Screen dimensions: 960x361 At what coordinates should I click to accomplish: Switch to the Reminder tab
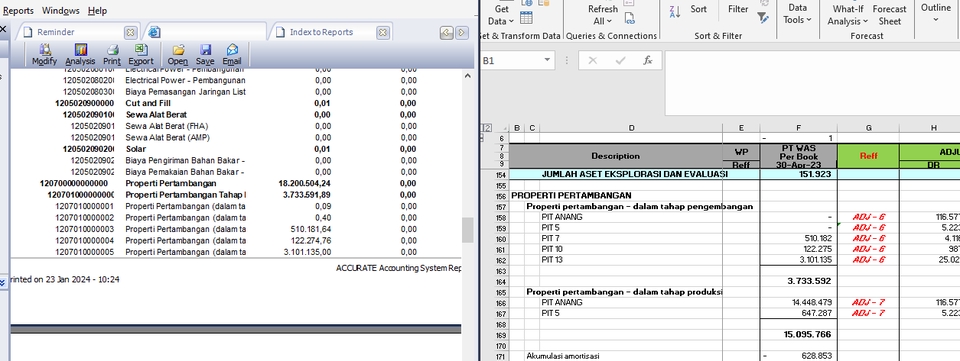pos(77,32)
